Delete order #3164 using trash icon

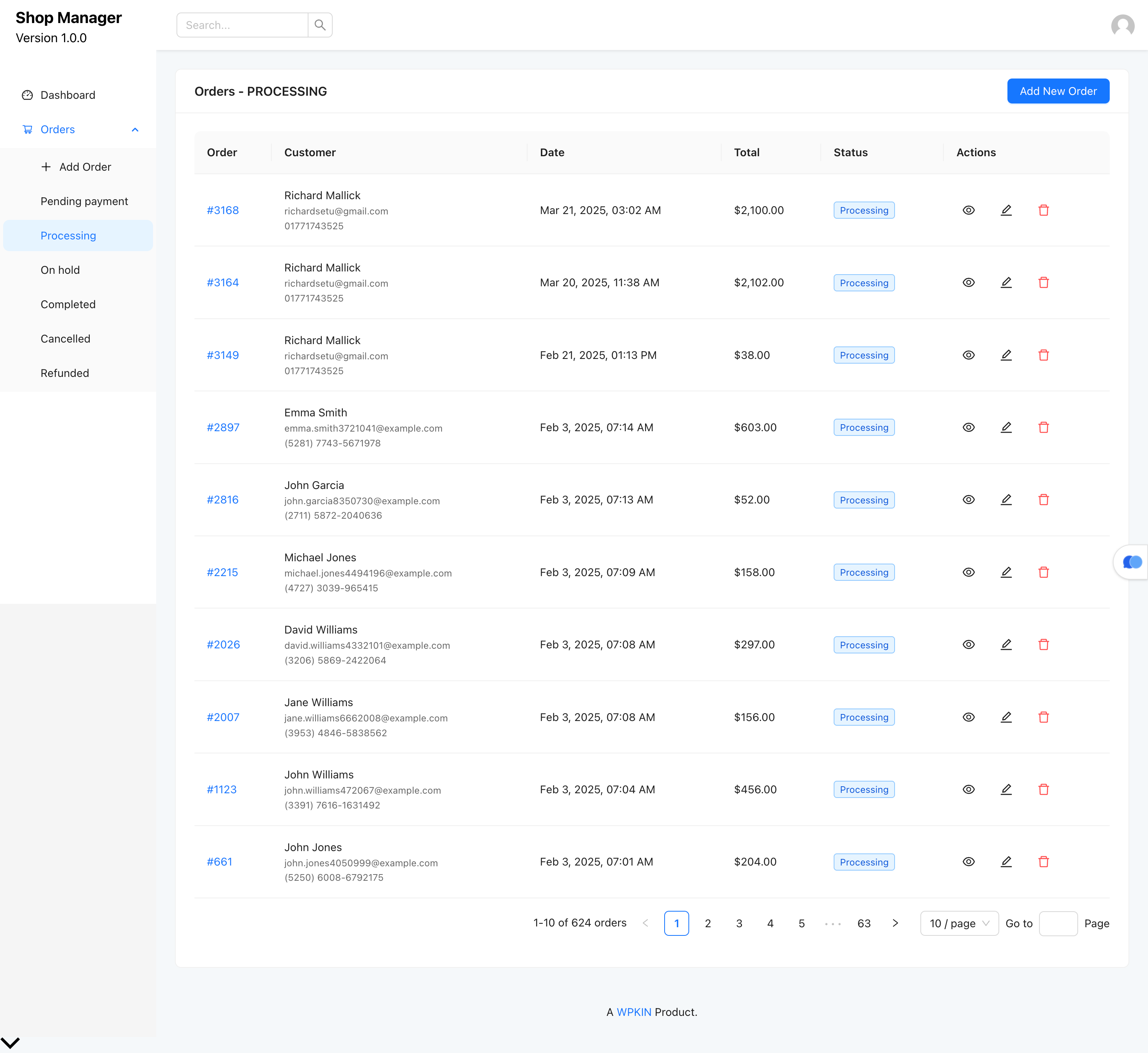[x=1044, y=283]
